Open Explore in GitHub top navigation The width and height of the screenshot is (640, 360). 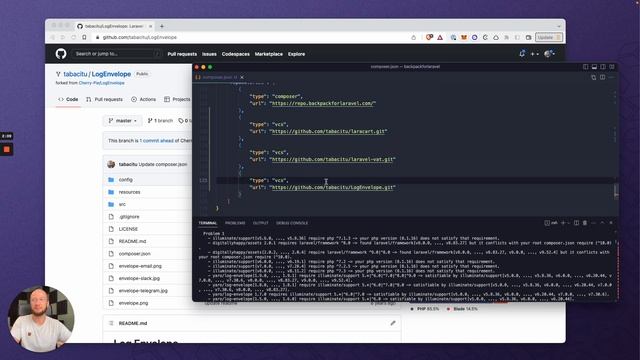[x=296, y=54]
